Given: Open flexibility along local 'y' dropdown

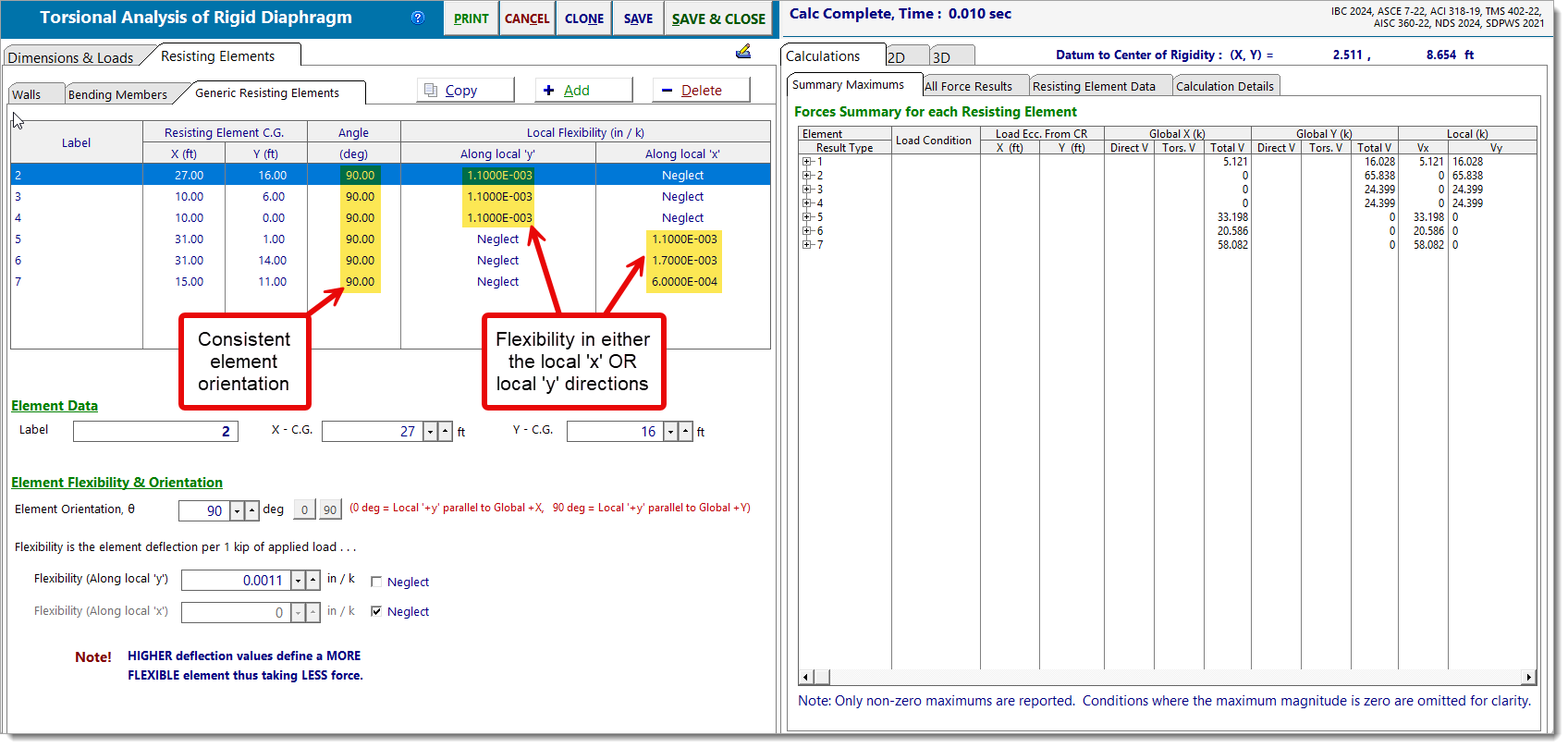Looking at the screenshot, I should coord(298,581).
